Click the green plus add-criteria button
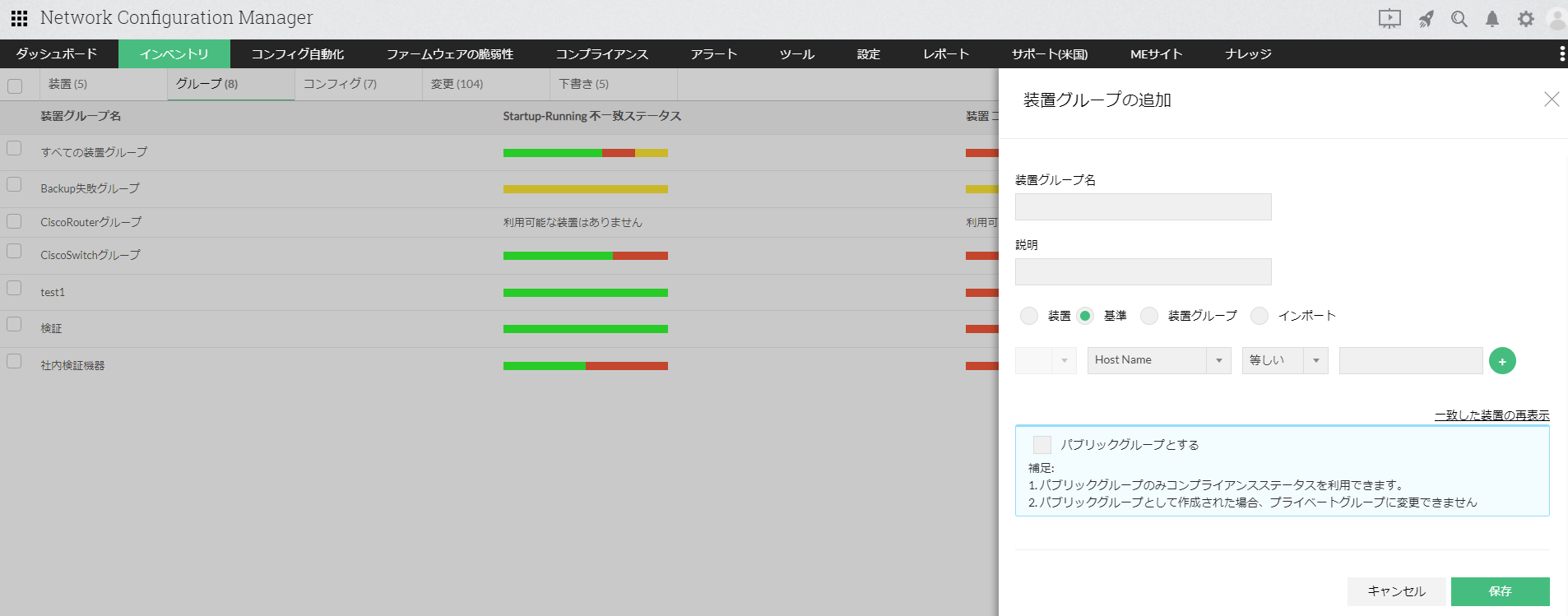 tap(1501, 361)
